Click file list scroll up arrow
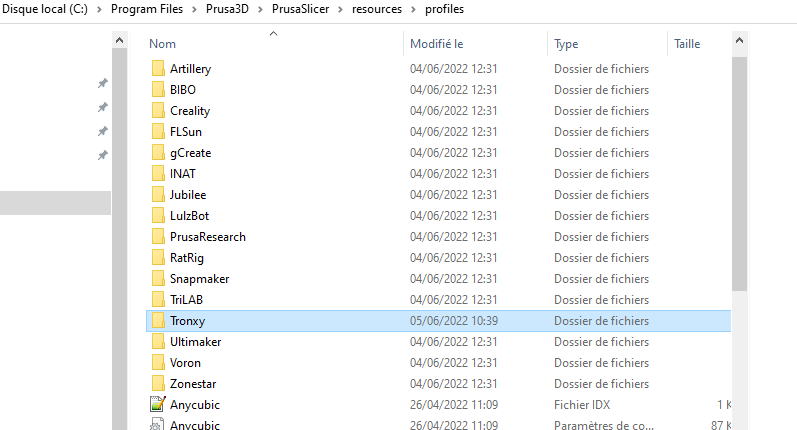This screenshot has height=430, width=797. (x=740, y=40)
